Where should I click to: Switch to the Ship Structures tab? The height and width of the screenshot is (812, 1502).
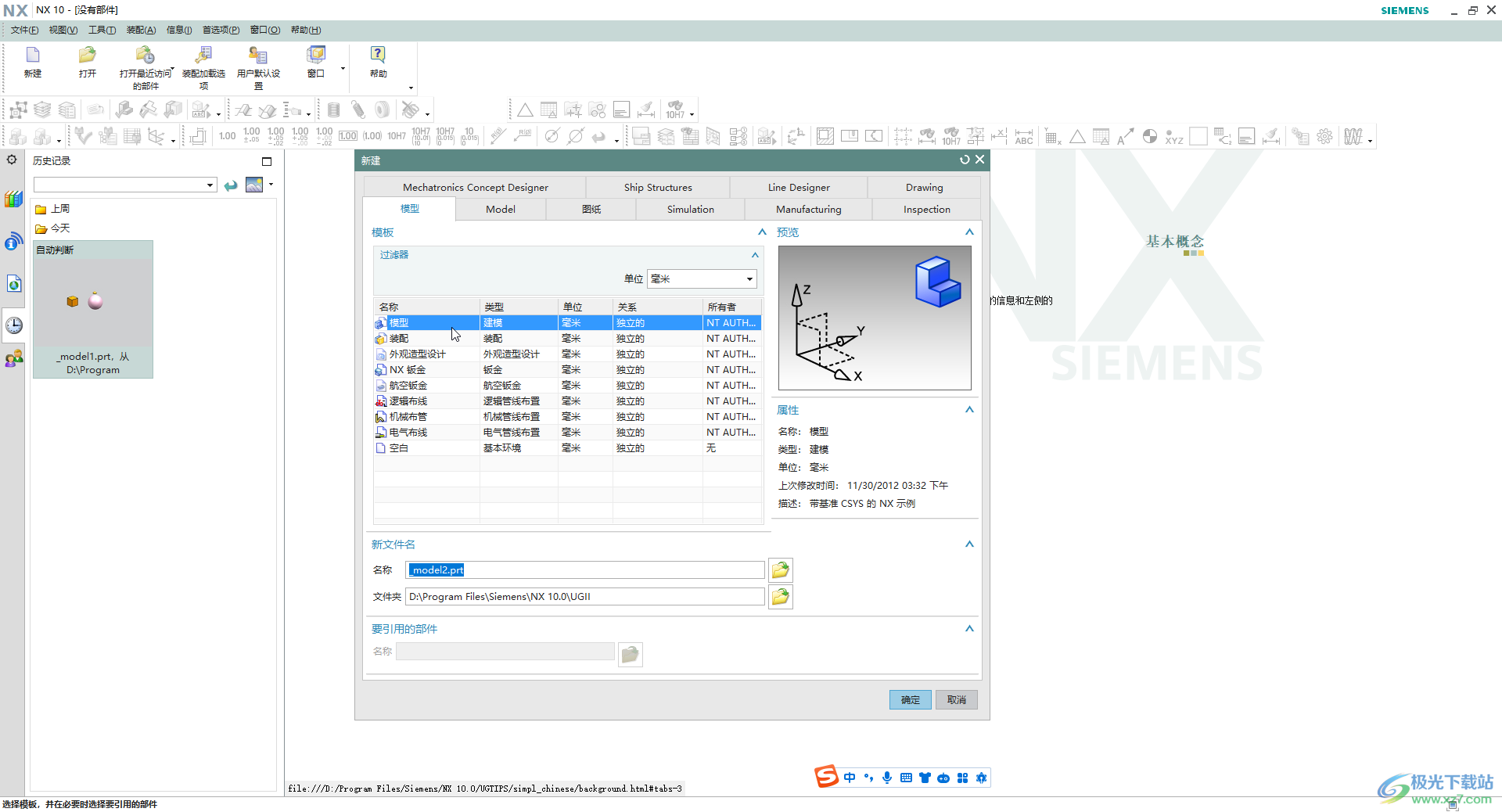click(x=658, y=188)
